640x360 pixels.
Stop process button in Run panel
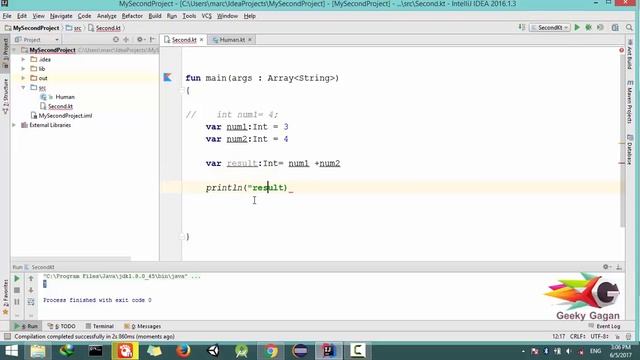(17, 290)
